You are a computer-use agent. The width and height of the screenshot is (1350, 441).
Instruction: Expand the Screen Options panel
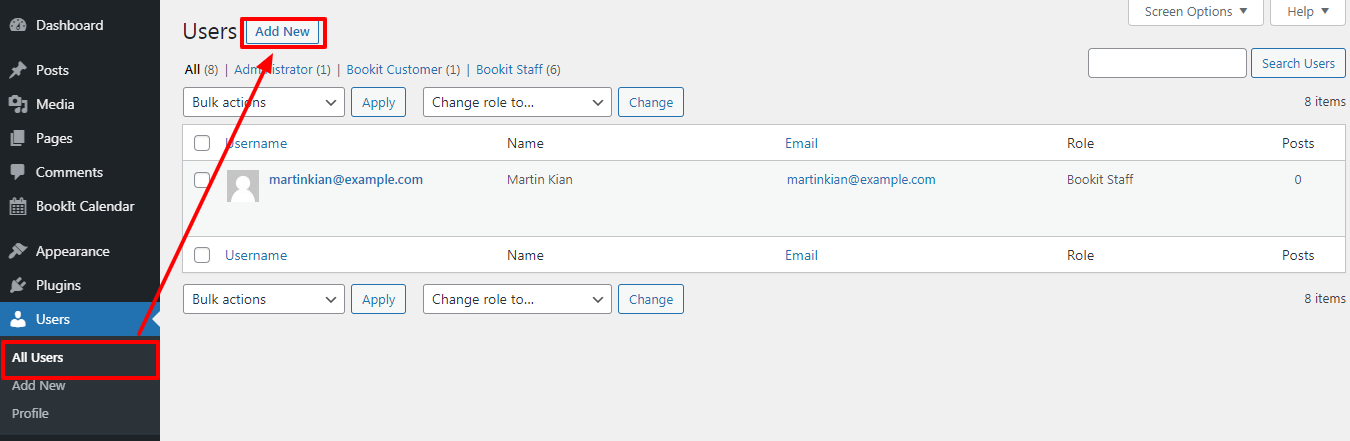point(1196,12)
